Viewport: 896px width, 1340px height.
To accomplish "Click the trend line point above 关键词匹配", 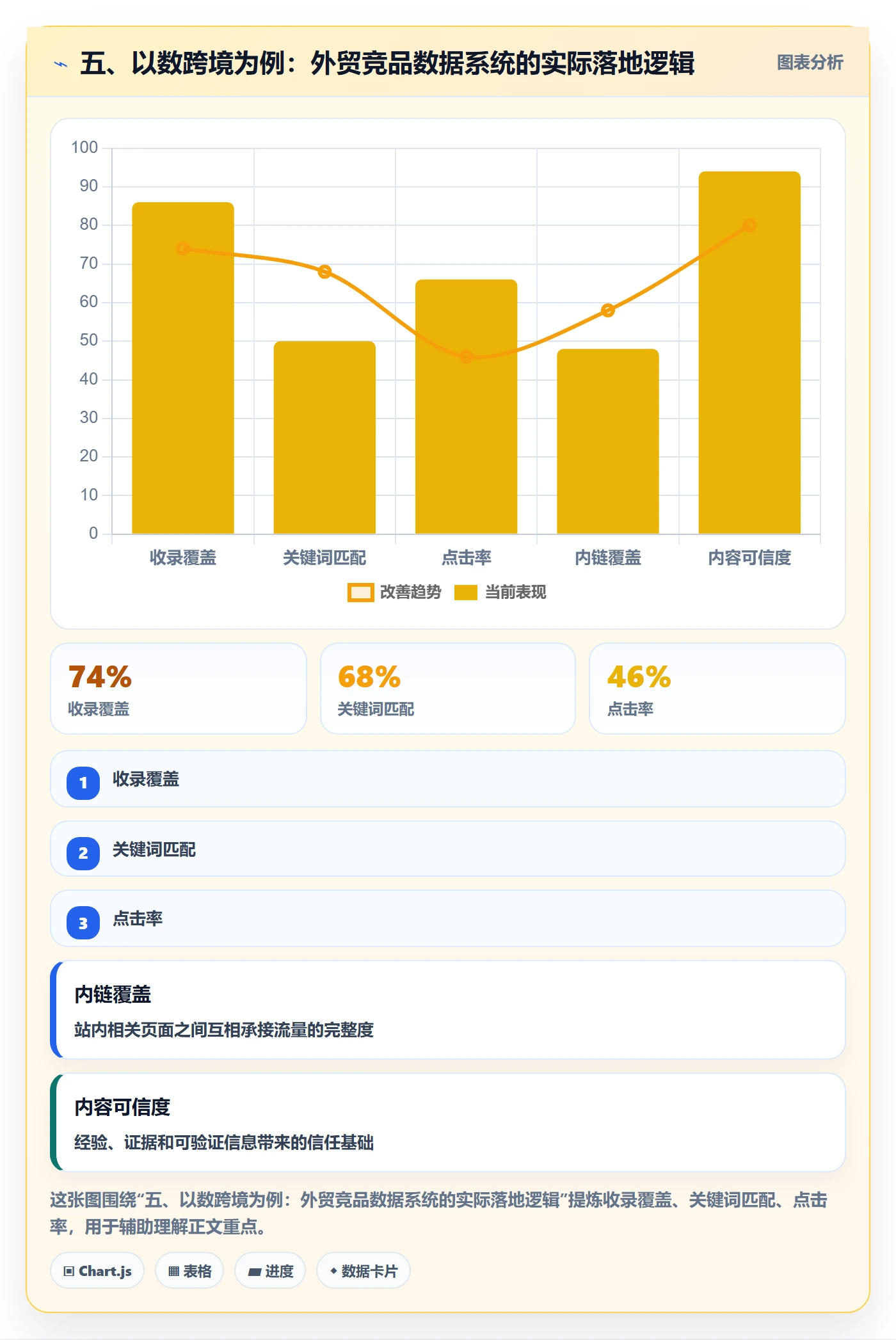I will 324,271.
